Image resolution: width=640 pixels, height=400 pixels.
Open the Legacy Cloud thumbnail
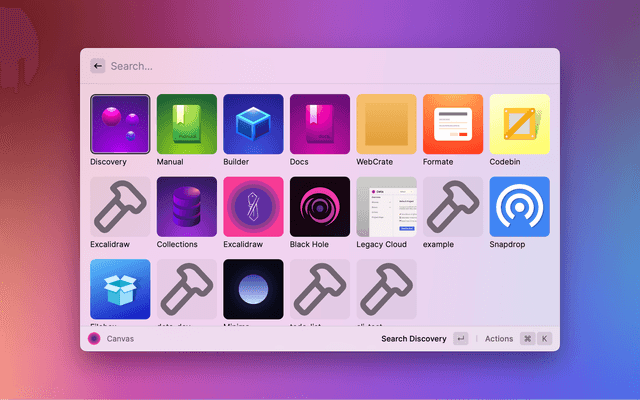pyautogui.click(x=386, y=207)
